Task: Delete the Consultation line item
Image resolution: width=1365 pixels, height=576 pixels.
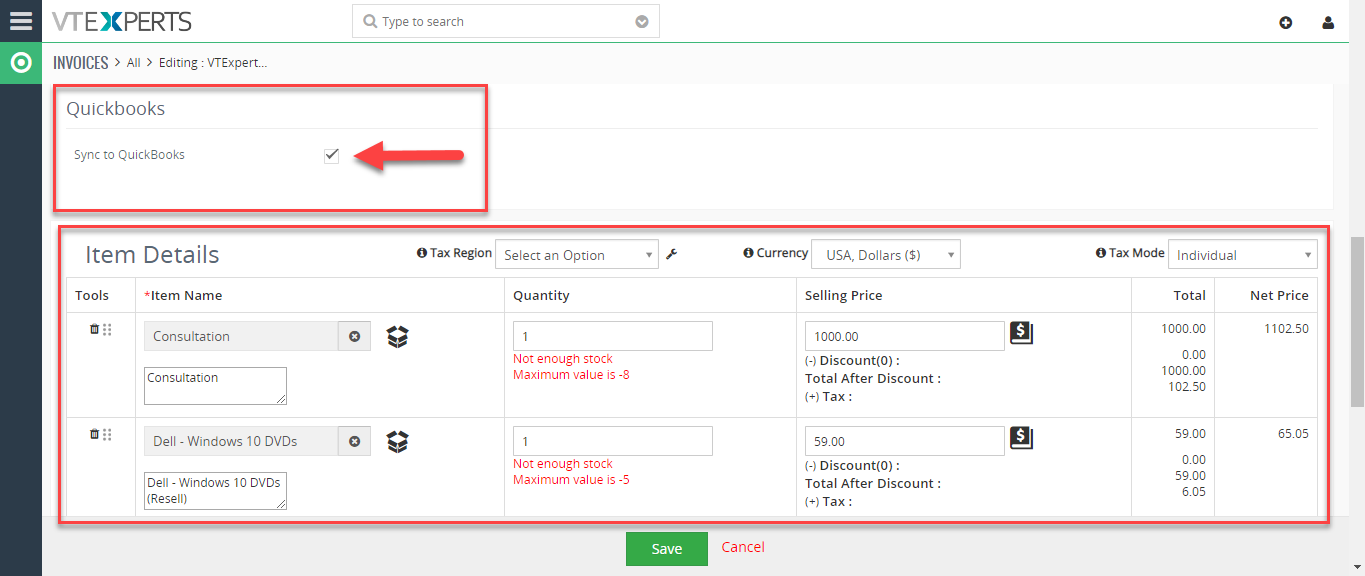Action: pos(95,329)
